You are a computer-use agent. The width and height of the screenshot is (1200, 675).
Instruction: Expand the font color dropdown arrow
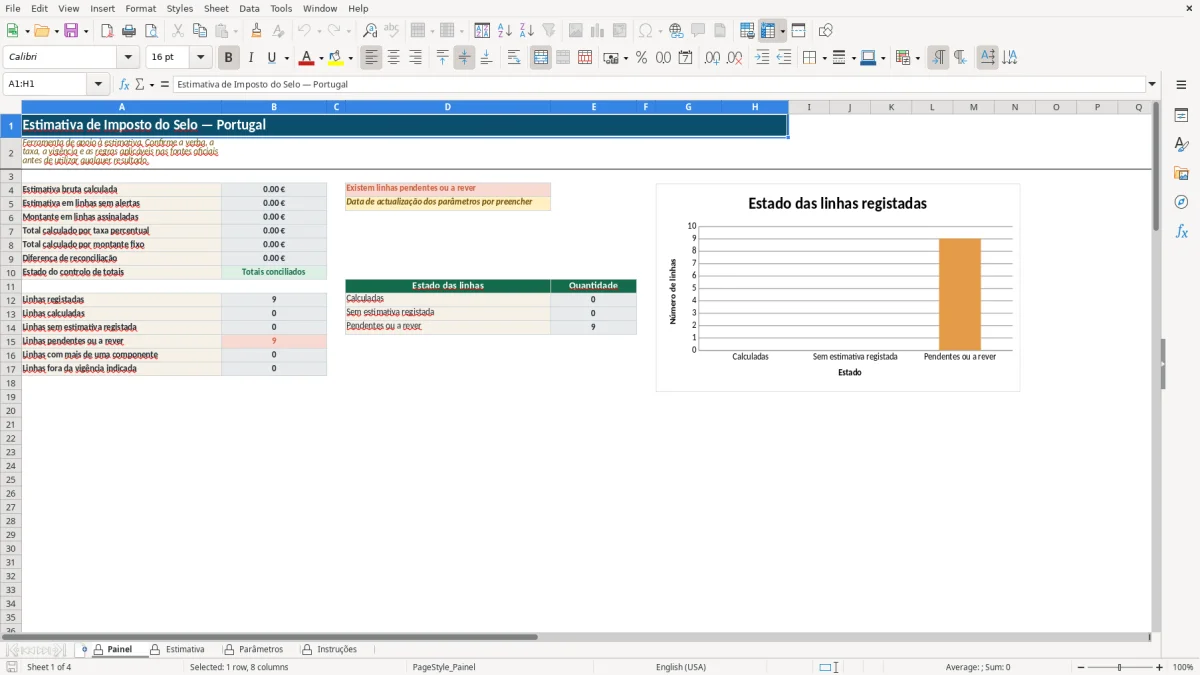pos(320,58)
